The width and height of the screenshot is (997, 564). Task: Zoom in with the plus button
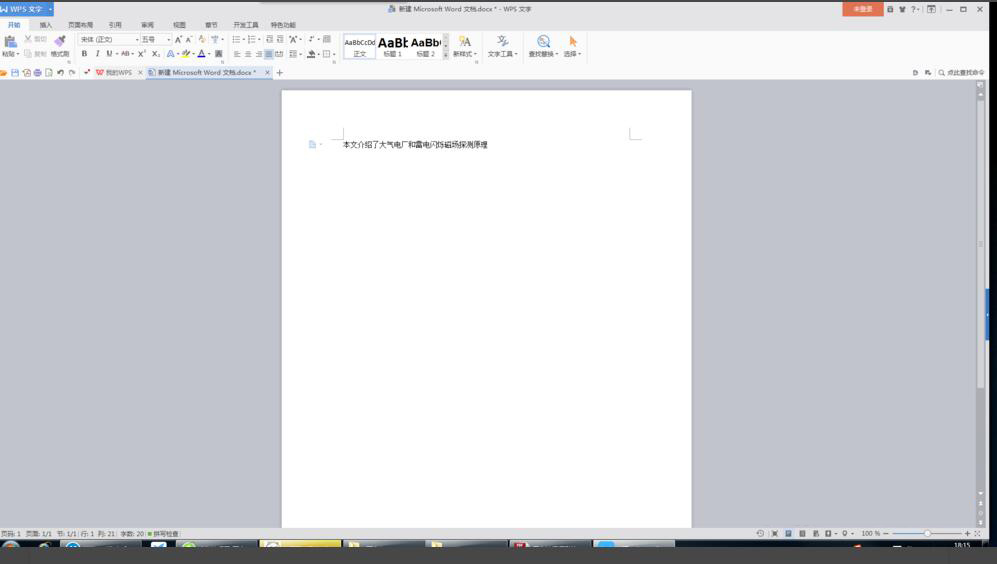[x=967, y=533]
